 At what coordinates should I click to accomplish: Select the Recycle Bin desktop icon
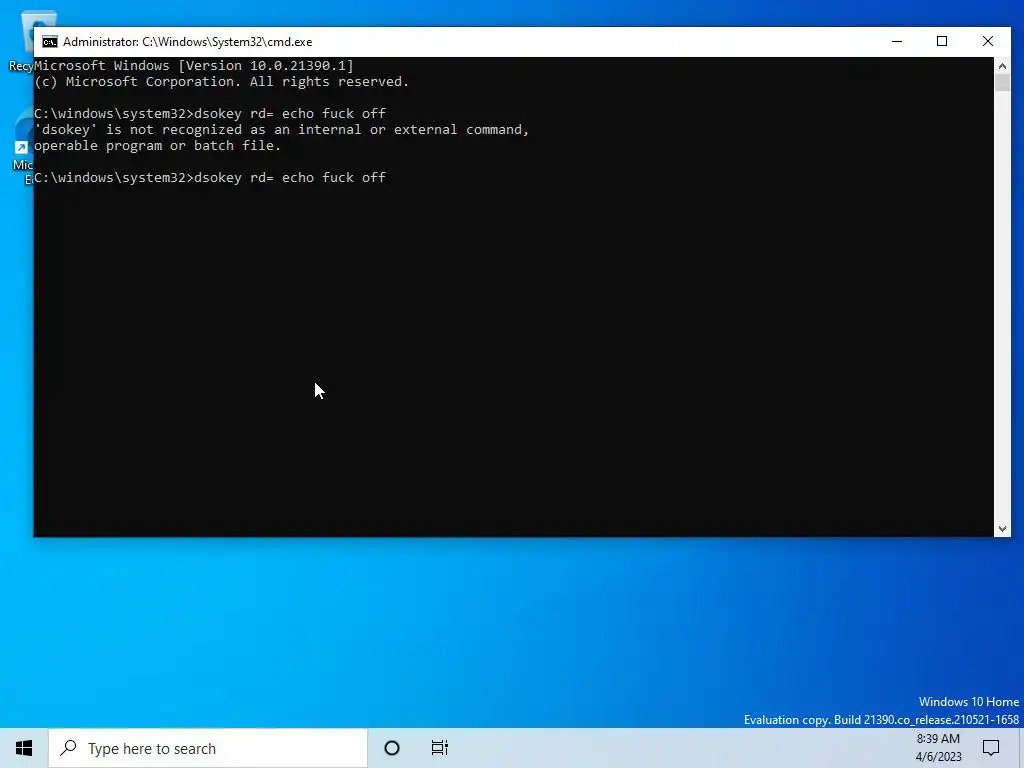(21, 40)
